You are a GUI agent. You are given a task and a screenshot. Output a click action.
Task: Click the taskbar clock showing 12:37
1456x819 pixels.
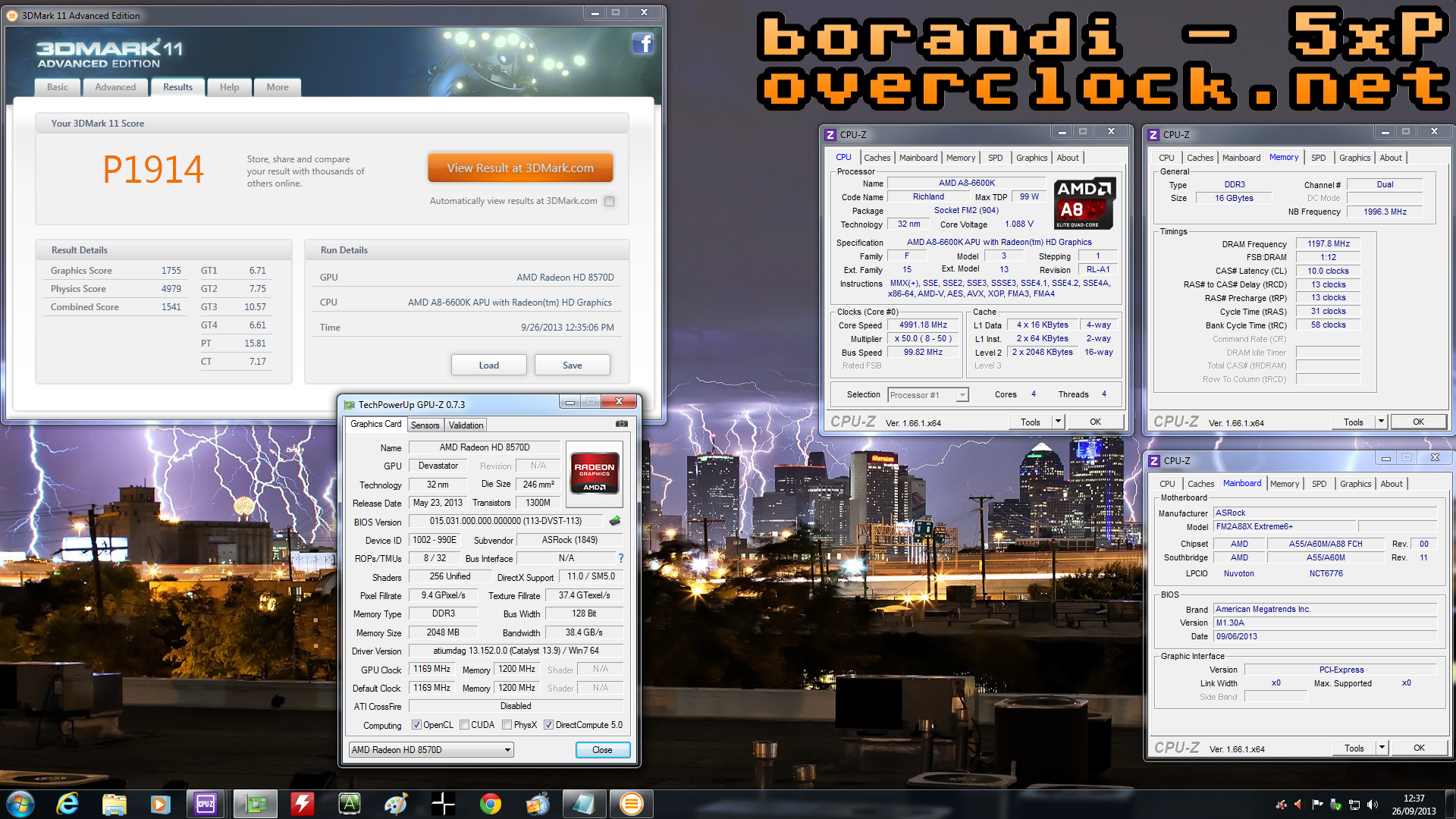[1414, 805]
